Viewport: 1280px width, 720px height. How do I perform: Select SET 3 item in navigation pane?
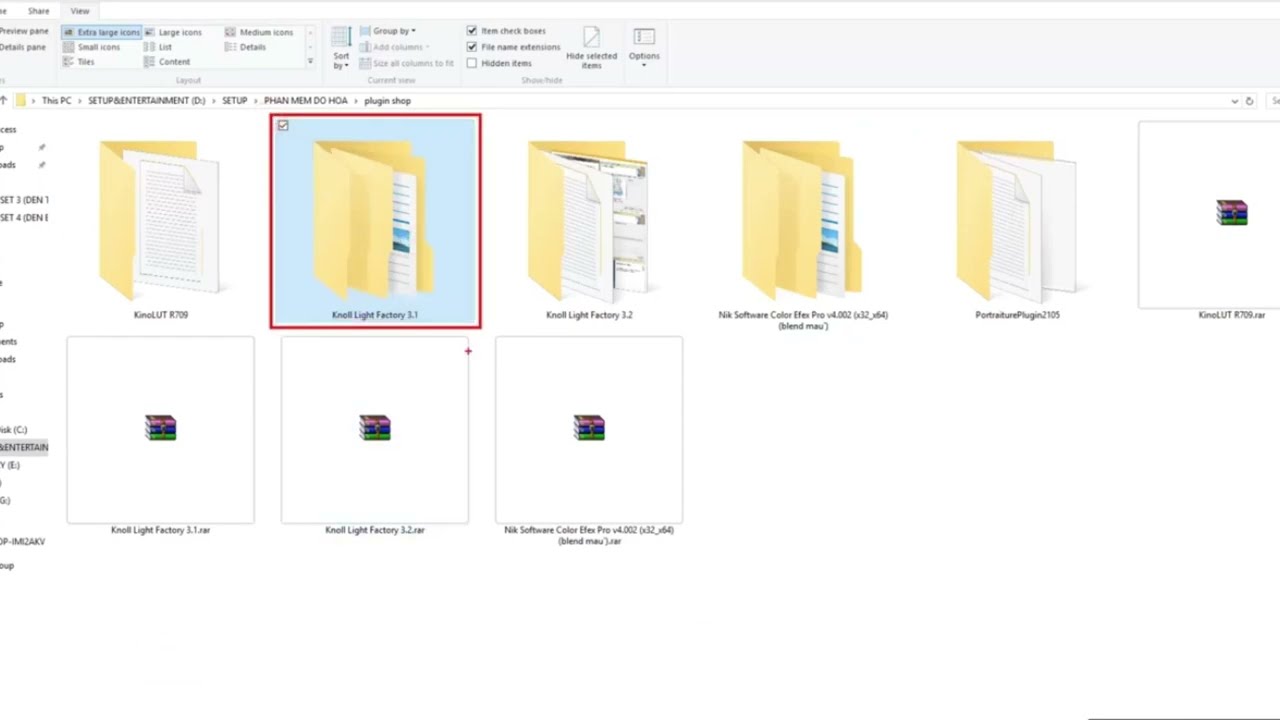click(x=24, y=200)
